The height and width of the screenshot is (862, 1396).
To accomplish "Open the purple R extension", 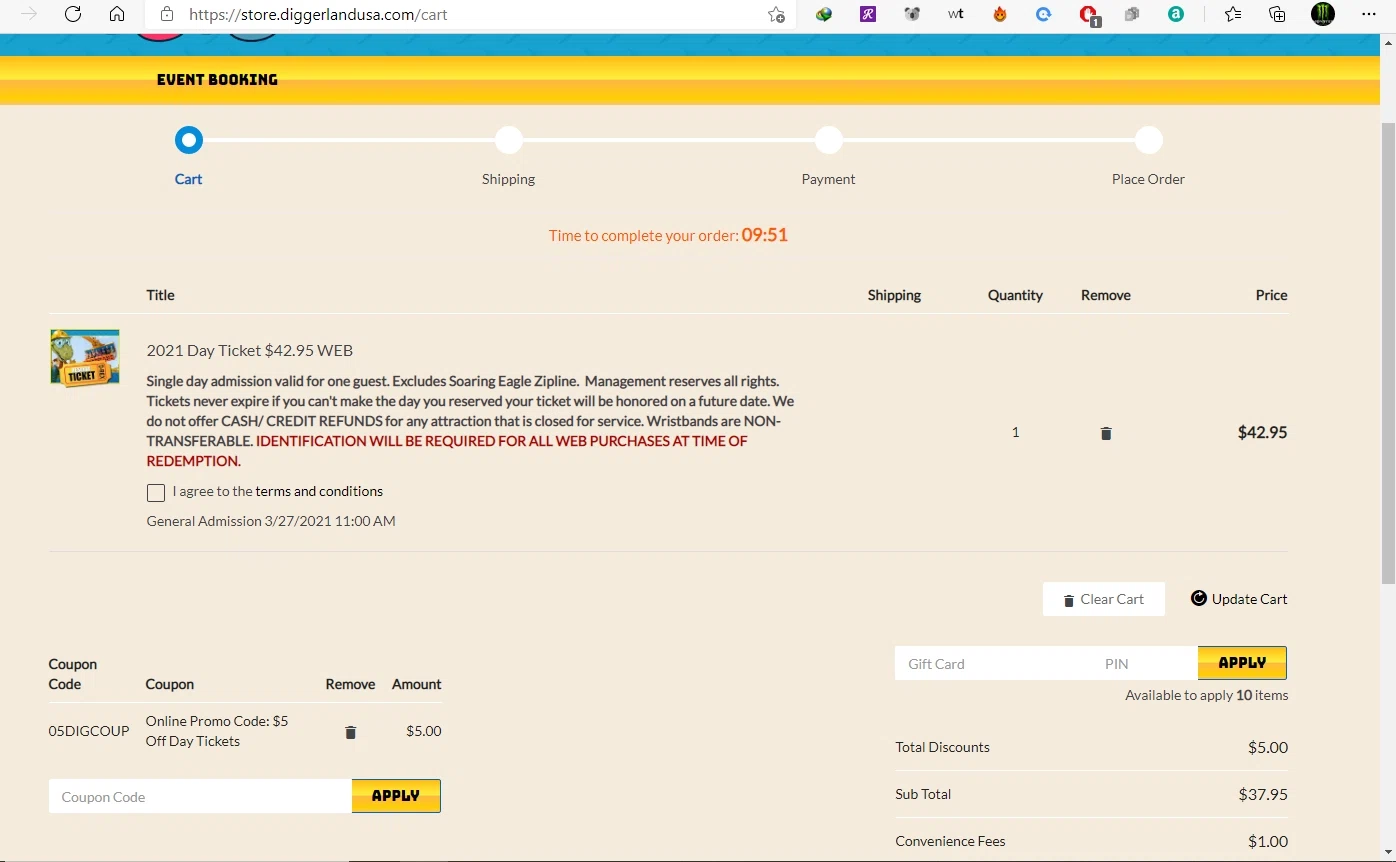I will click(868, 15).
